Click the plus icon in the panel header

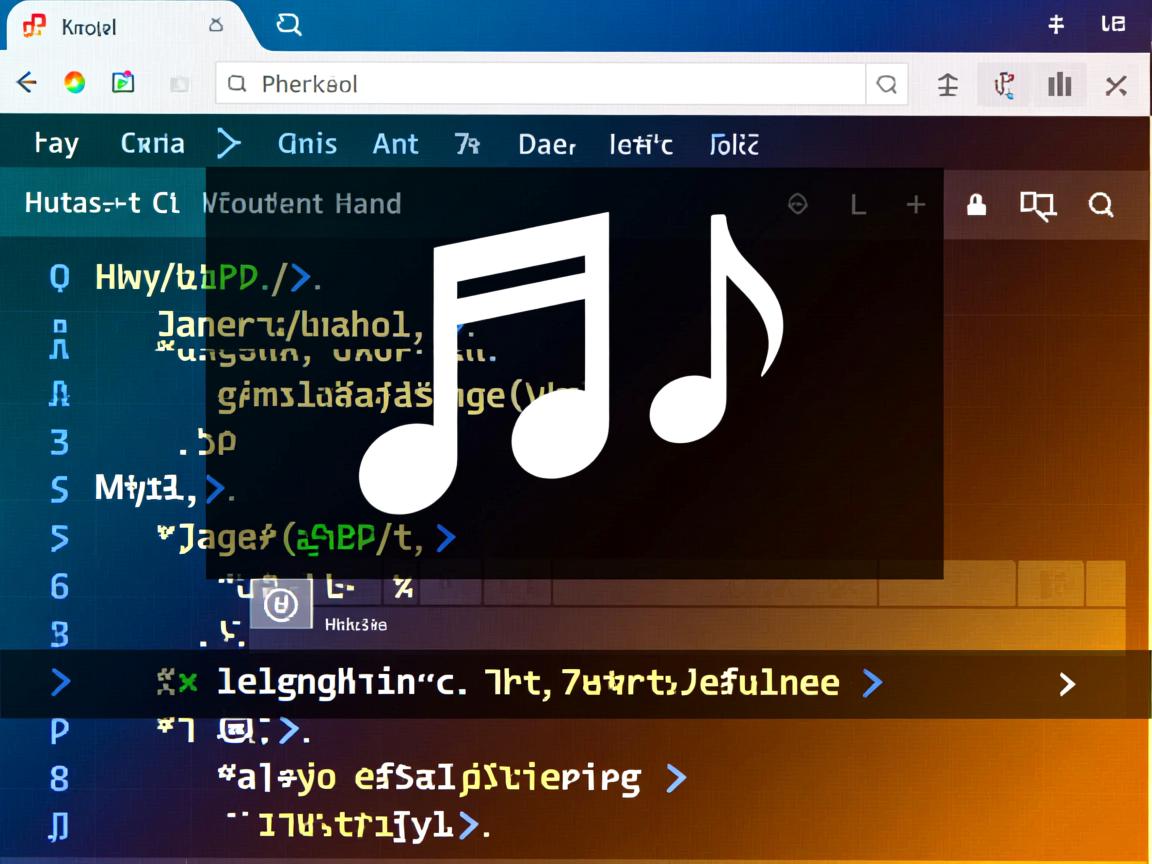pyautogui.click(x=915, y=205)
